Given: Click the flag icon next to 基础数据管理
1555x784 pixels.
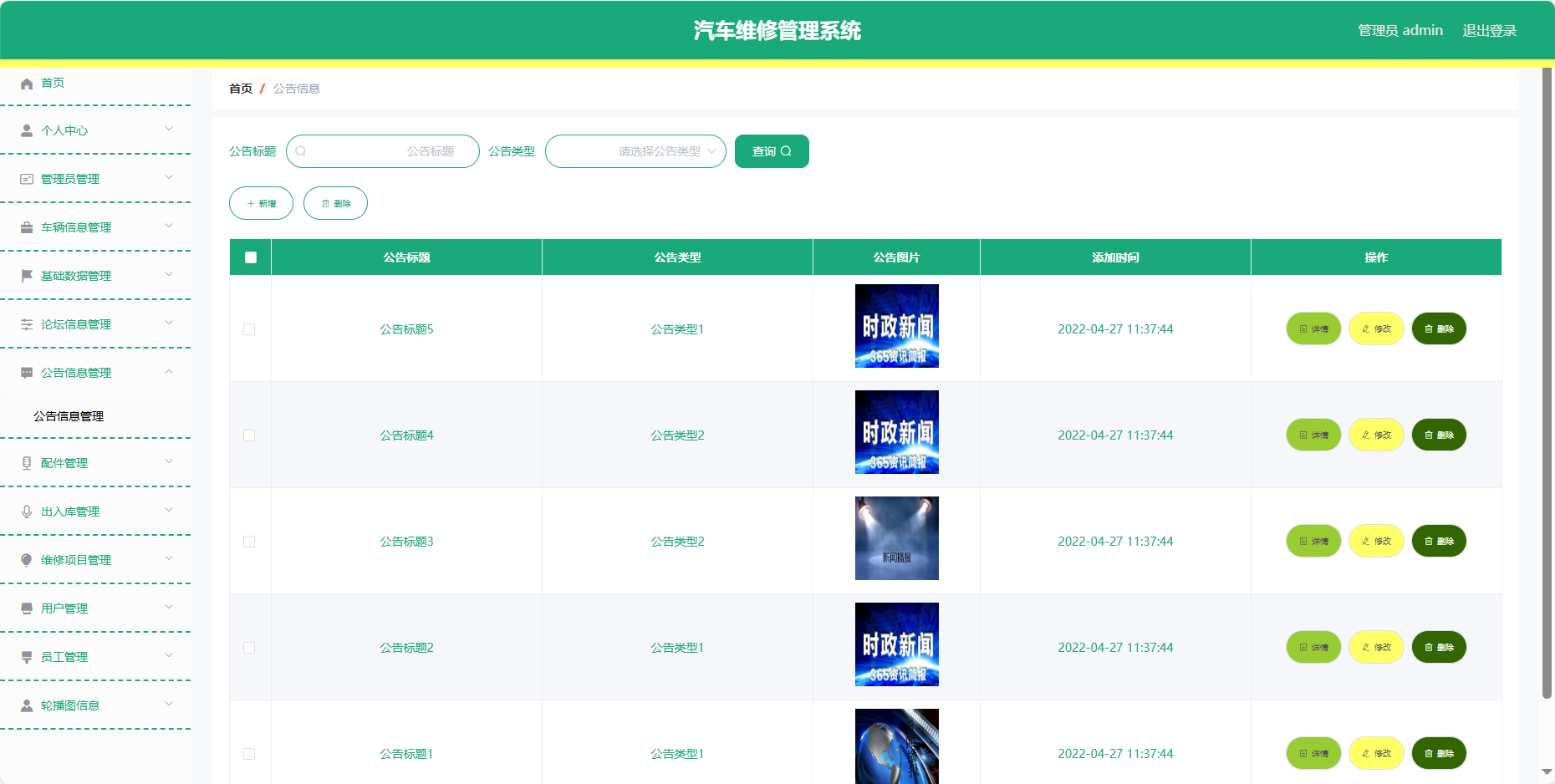Looking at the screenshot, I should pos(27,276).
